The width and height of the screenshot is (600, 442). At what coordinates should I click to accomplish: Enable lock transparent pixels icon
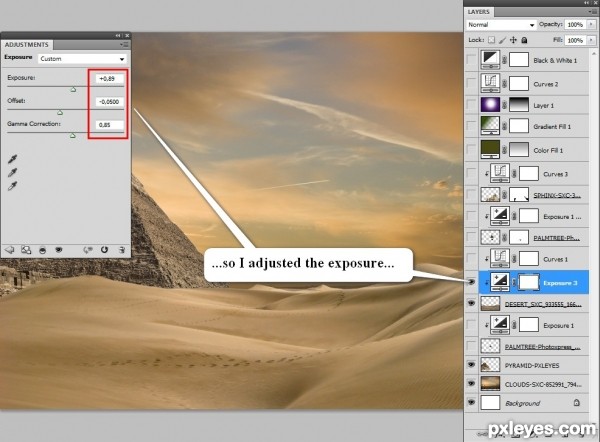point(491,40)
